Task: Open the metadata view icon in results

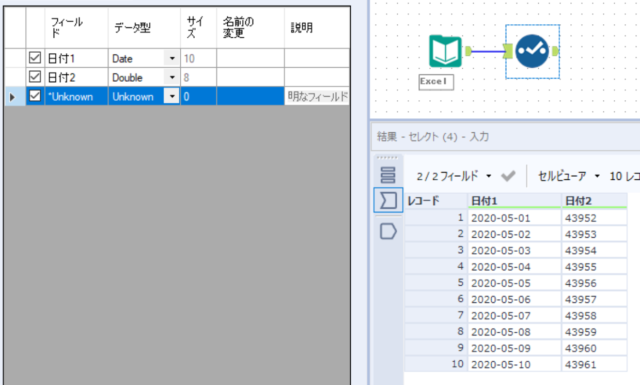Action: pos(388,200)
